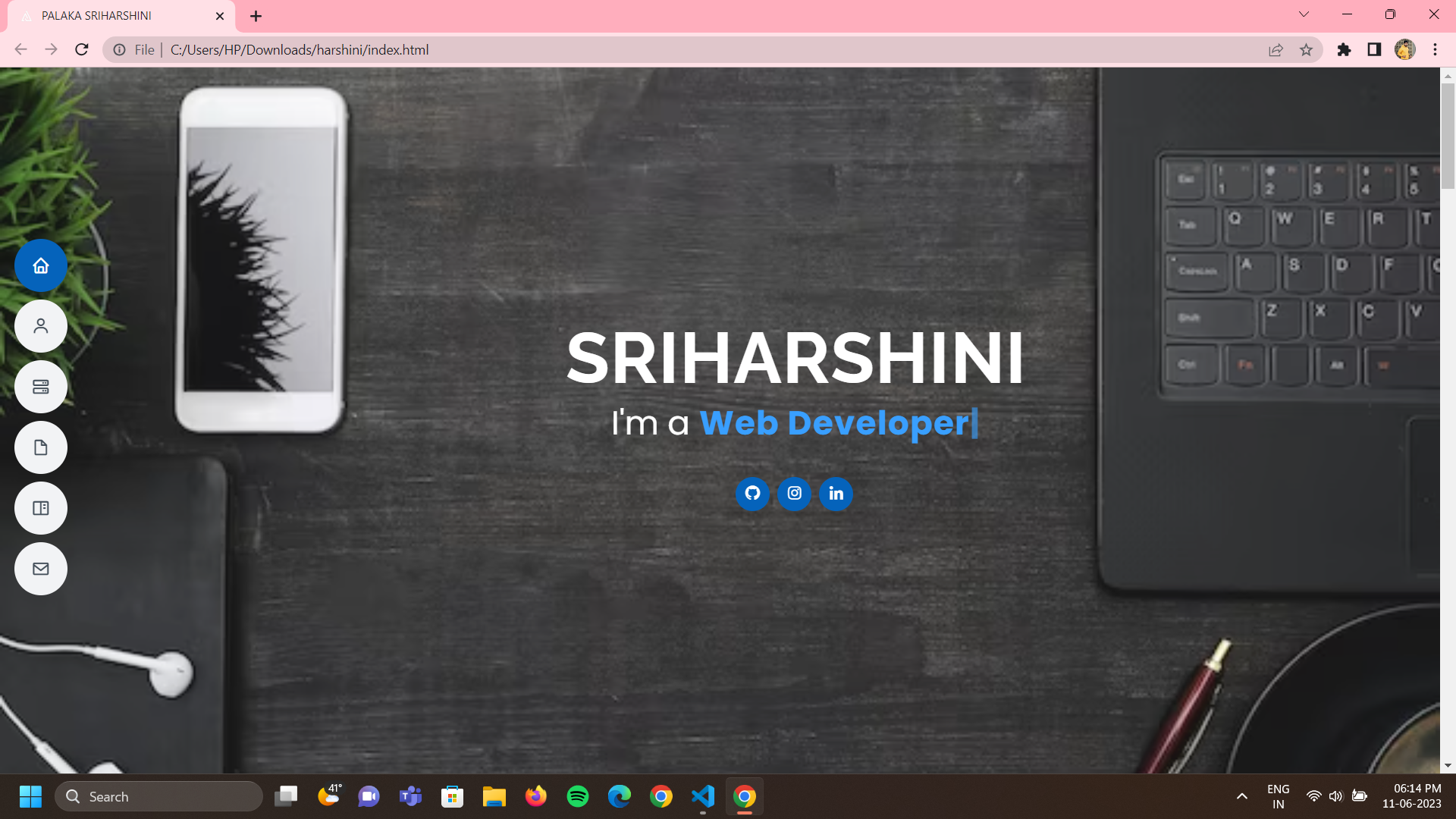1456x819 pixels.
Task: Open the Home section in sidebar
Action: 41,265
